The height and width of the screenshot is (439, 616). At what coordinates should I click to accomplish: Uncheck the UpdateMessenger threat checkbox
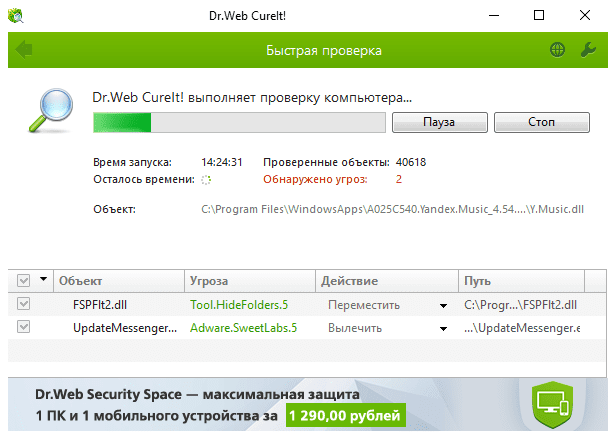[24, 328]
